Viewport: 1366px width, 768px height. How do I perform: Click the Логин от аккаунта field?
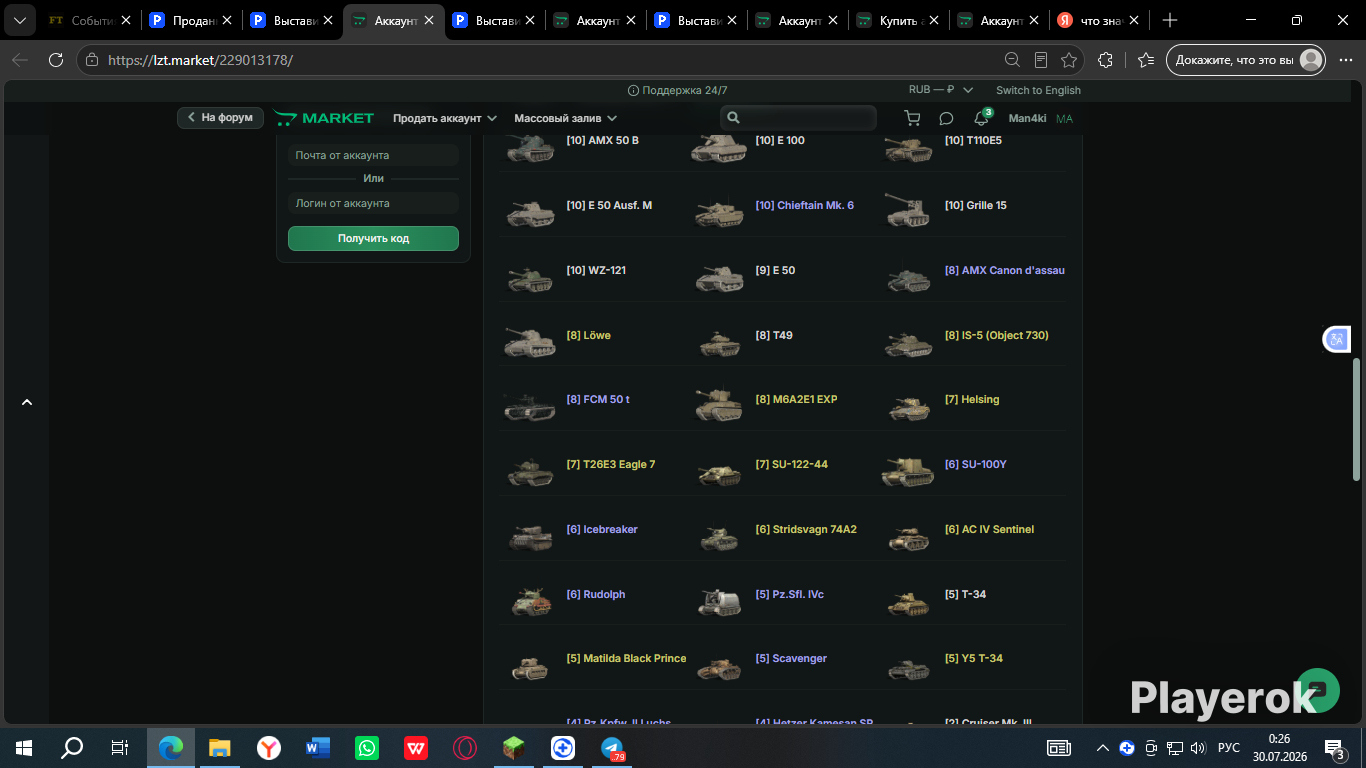click(373, 203)
